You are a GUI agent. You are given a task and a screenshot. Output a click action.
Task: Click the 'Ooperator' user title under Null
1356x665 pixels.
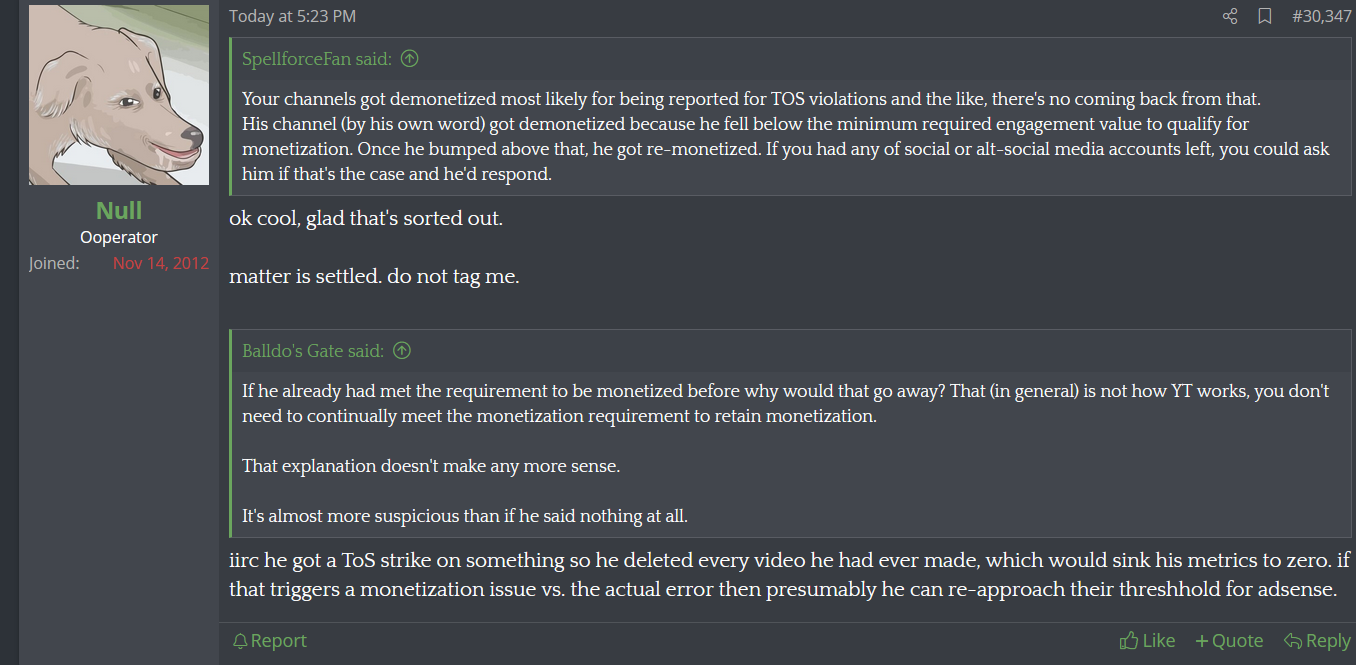pyautogui.click(x=119, y=238)
